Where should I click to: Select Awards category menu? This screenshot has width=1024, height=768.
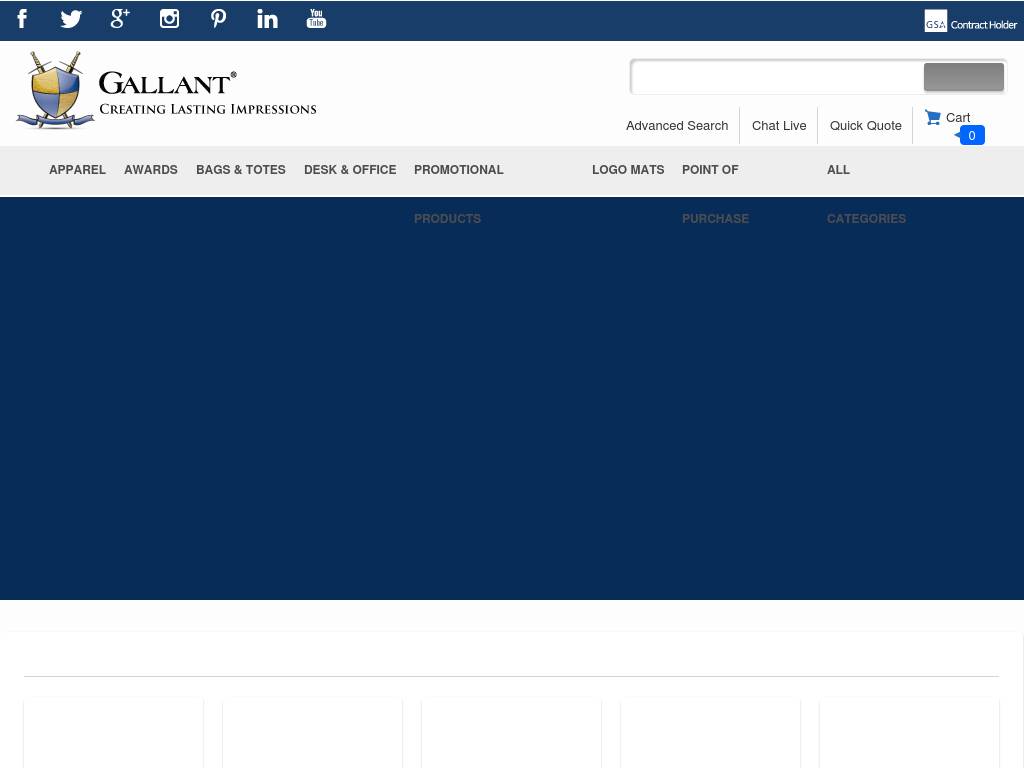click(x=151, y=170)
